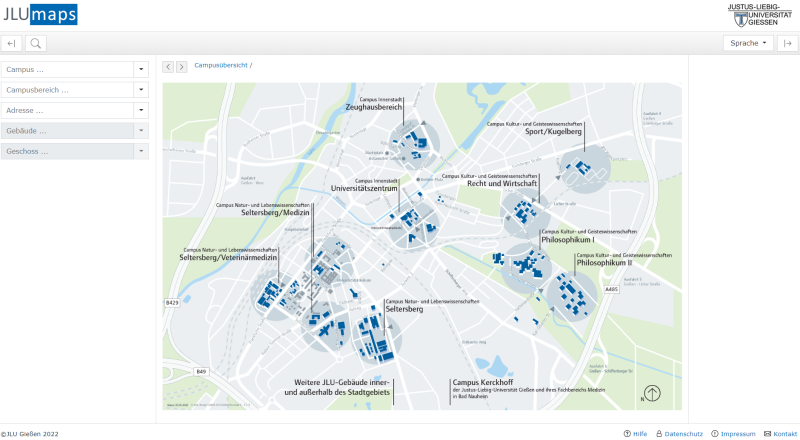Image resolution: width=800 pixels, height=440 pixels.
Task: Open the Kontakt footer link
Action: [x=781, y=434]
